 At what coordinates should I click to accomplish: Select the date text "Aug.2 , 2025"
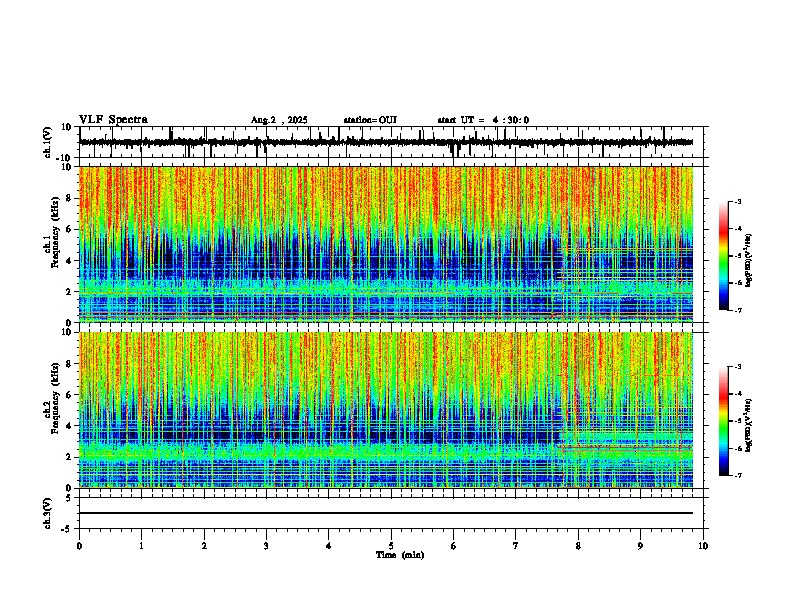pos(279,120)
